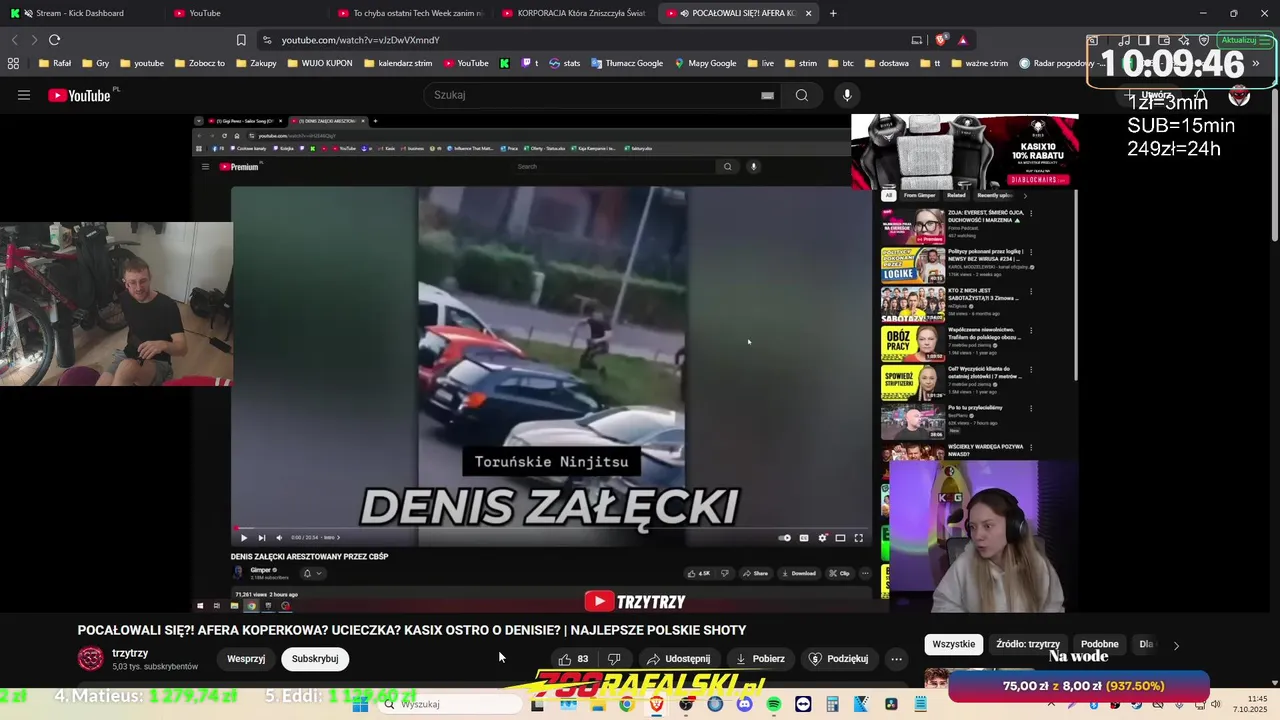This screenshot has height=720, width=1280.
Task: Start voice search with the microphone icon
Action: click(847, 95)
